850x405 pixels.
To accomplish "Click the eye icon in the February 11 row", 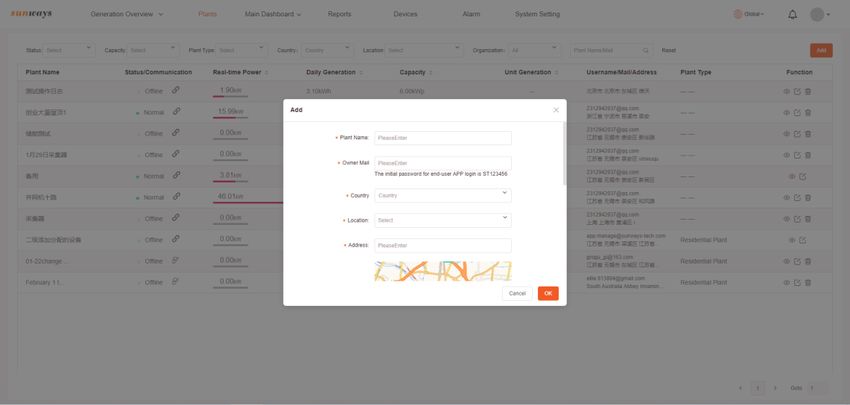I will pyautogui.click(x=787, y=282).
